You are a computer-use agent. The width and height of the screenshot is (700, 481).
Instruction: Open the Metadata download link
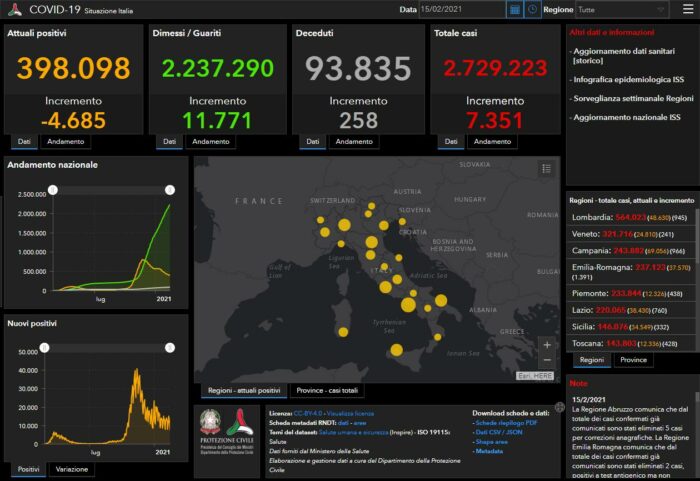pos(489,451)
